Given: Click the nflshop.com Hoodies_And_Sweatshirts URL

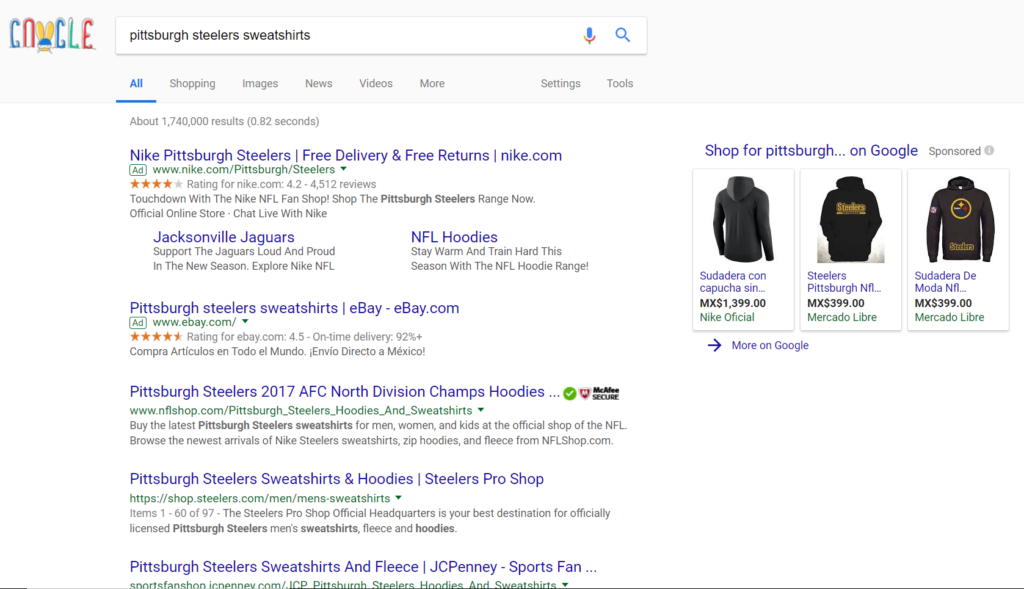Looking at the screenshot, I should point(300,411).
